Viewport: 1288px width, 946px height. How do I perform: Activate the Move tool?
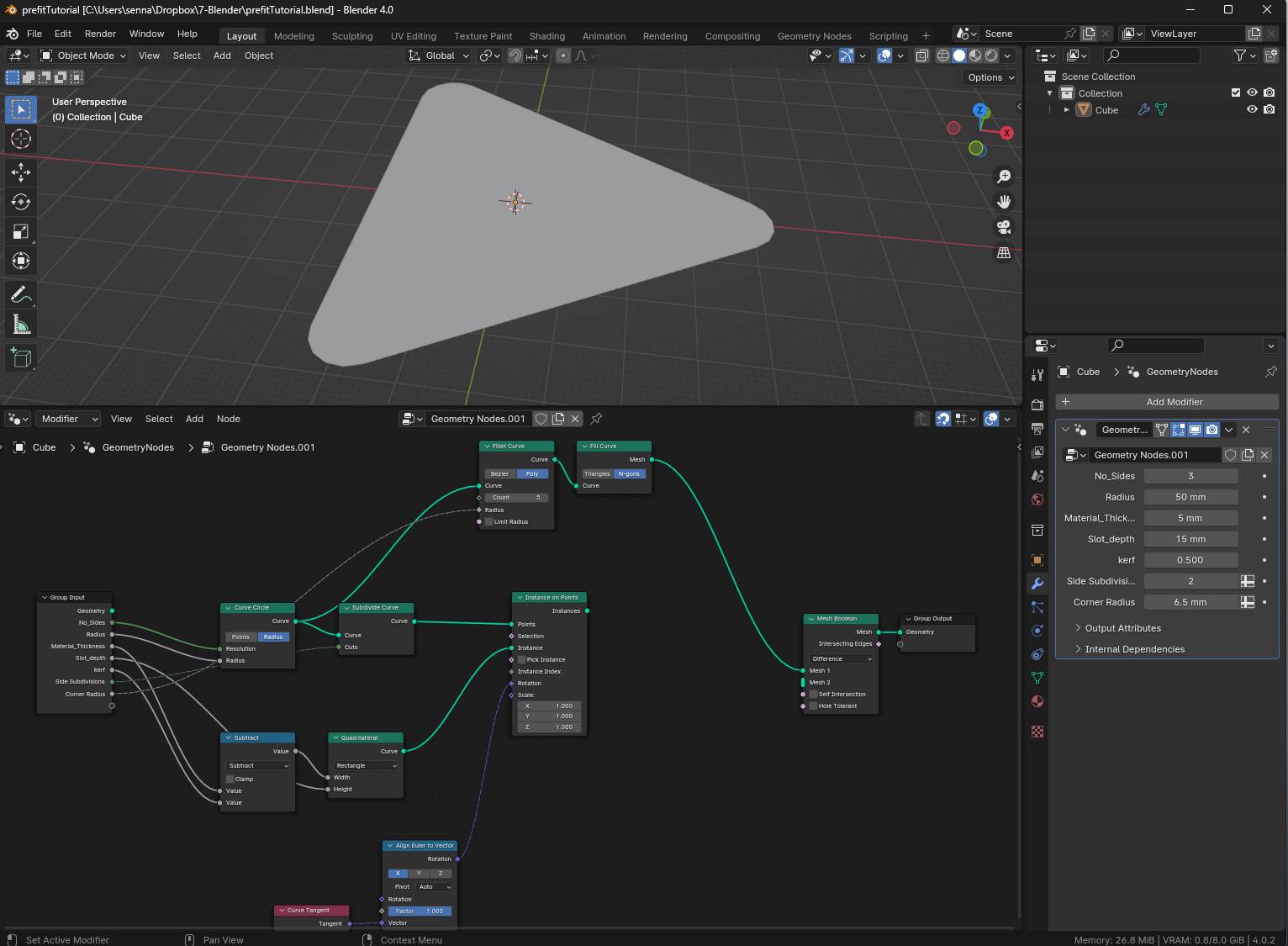tap(21, 172)
